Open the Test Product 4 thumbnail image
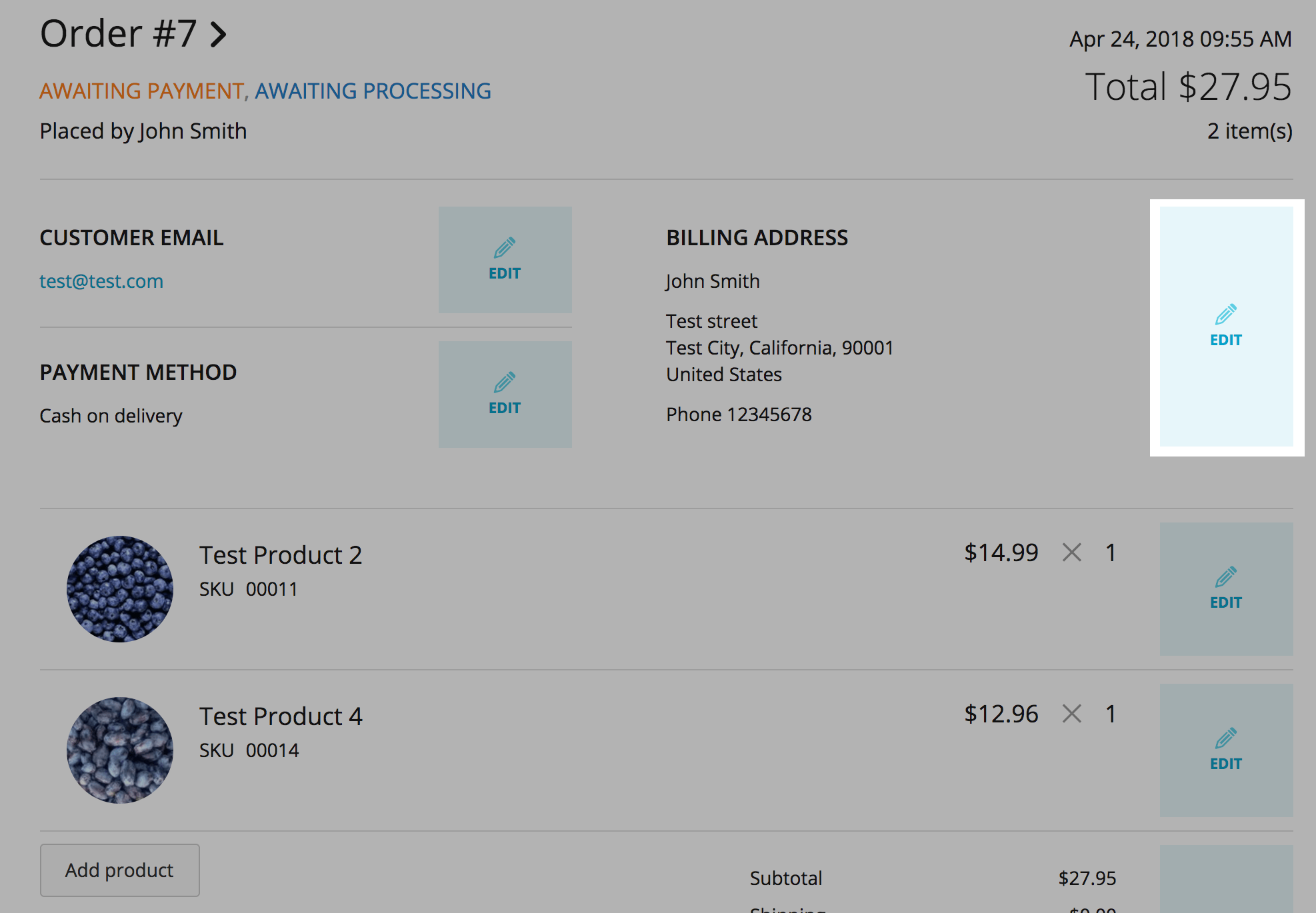This screenshot has width=1316, height=913. (120, 750)
